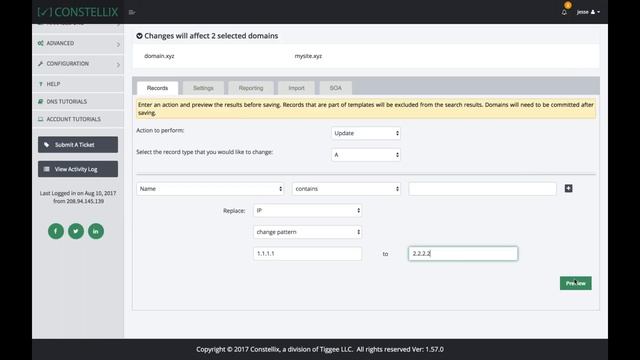Viewport: 640px width, 360px height.
Task: Toggle the sidebar hamburger menu icon
Action: pyautogui.click(x=132, y=12)
